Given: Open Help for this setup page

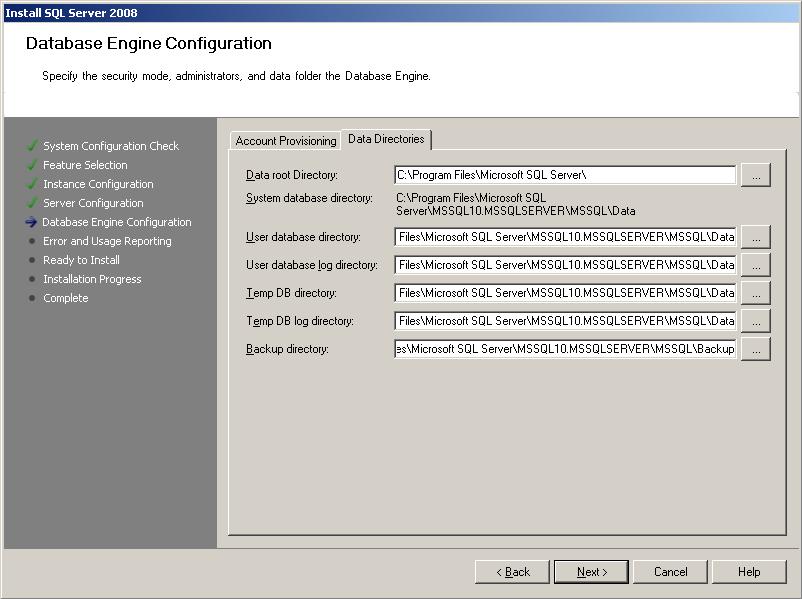Looking at the screenshot, I should [x=749, y=572].
